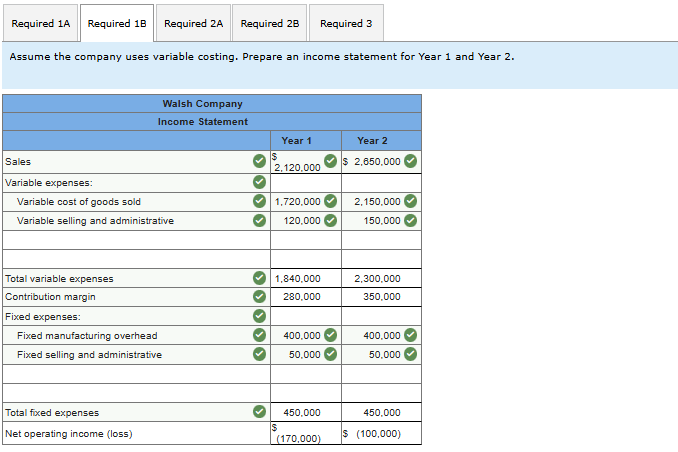This screenshot has height=452, width=678.
Task: Click the check icon next to Year 1 120,000 value
Action: (x=330, y=220)
